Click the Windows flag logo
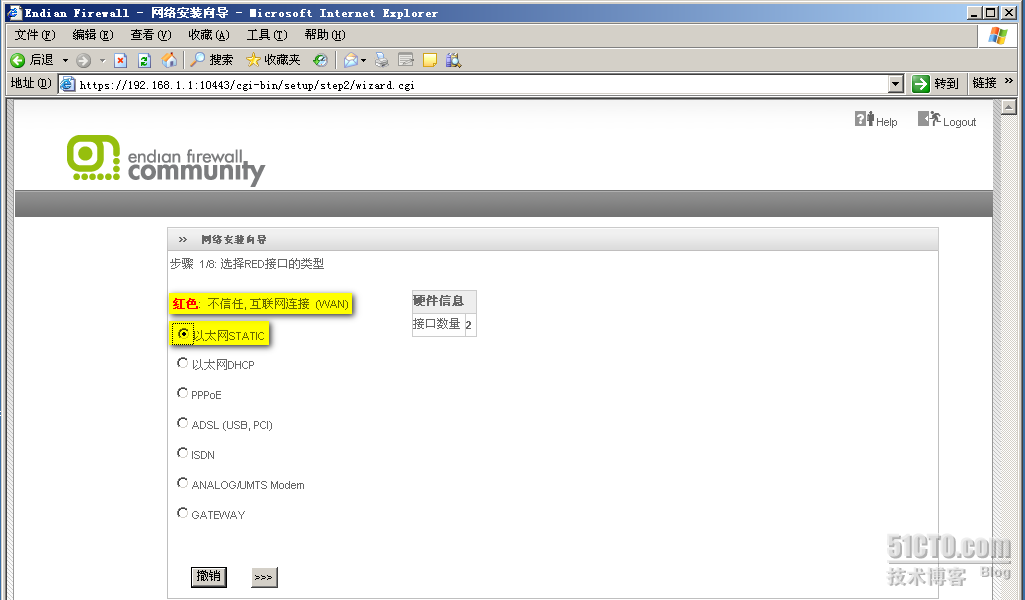Screen dimensions: 1025x600 (998, 36)
